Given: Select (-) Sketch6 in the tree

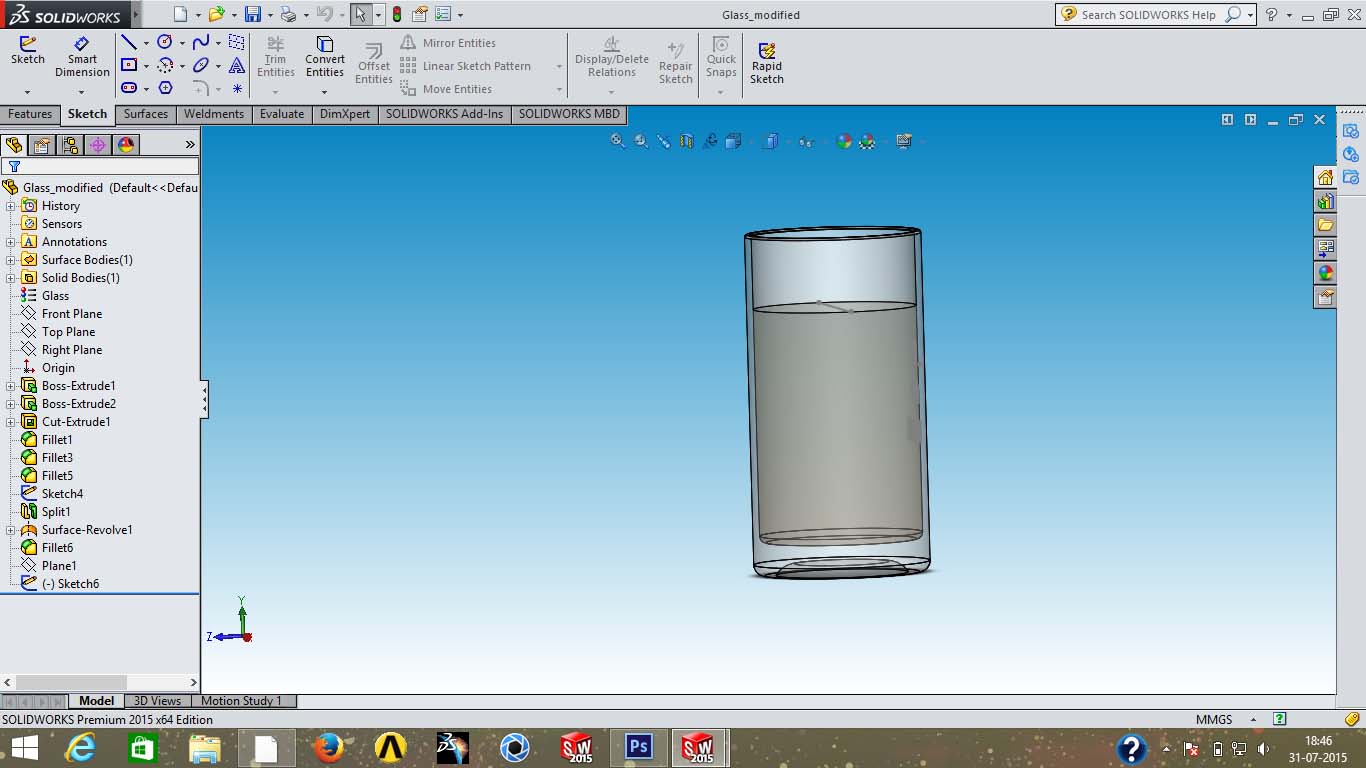Looking at the screenshot, I should [70, 584].
